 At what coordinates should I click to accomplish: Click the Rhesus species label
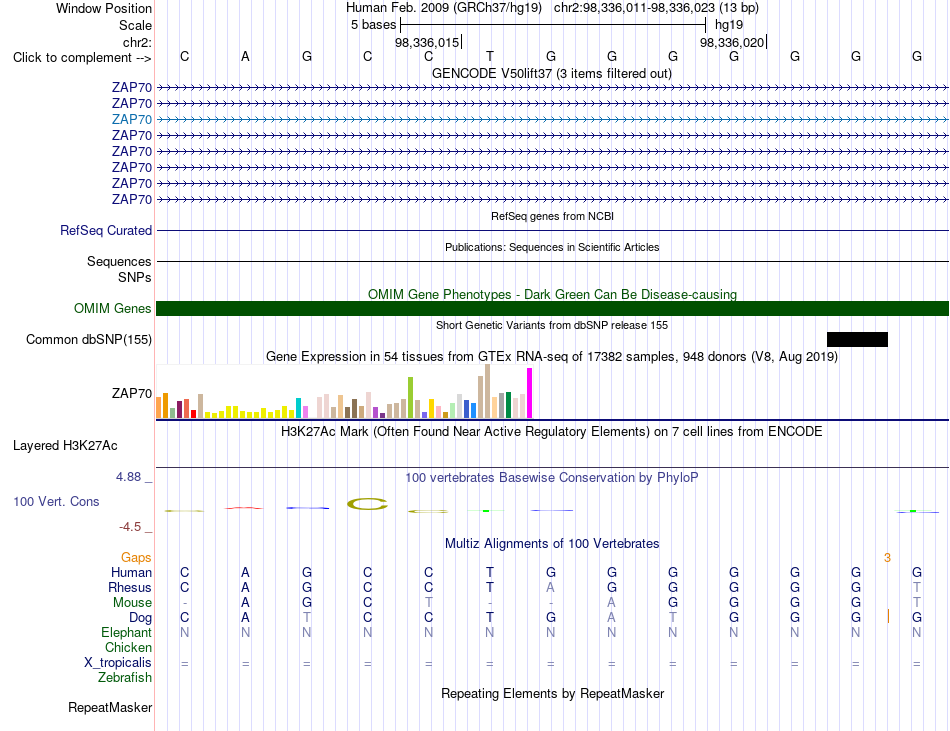130,587
